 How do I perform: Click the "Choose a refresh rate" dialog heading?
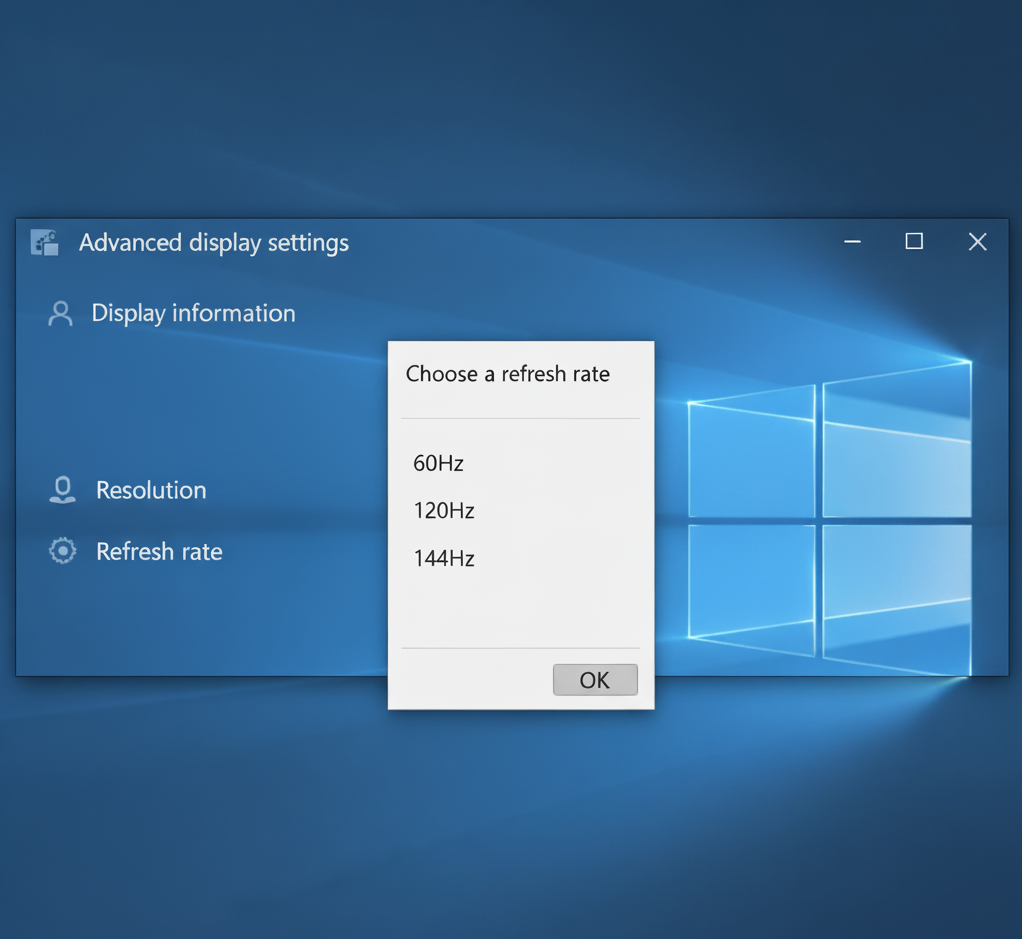pyautogui.click(x=507, y=374)
